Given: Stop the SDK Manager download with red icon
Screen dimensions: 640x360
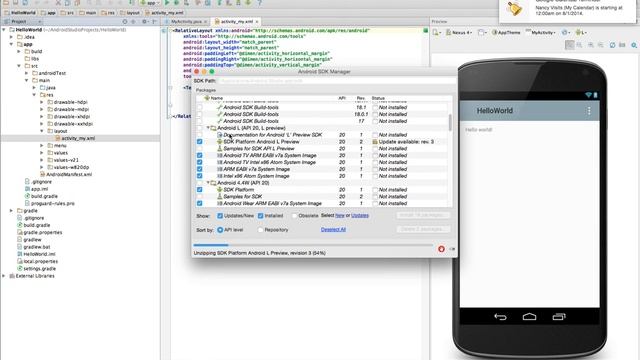Looking at the screenshot, I should tap(441, 249).
